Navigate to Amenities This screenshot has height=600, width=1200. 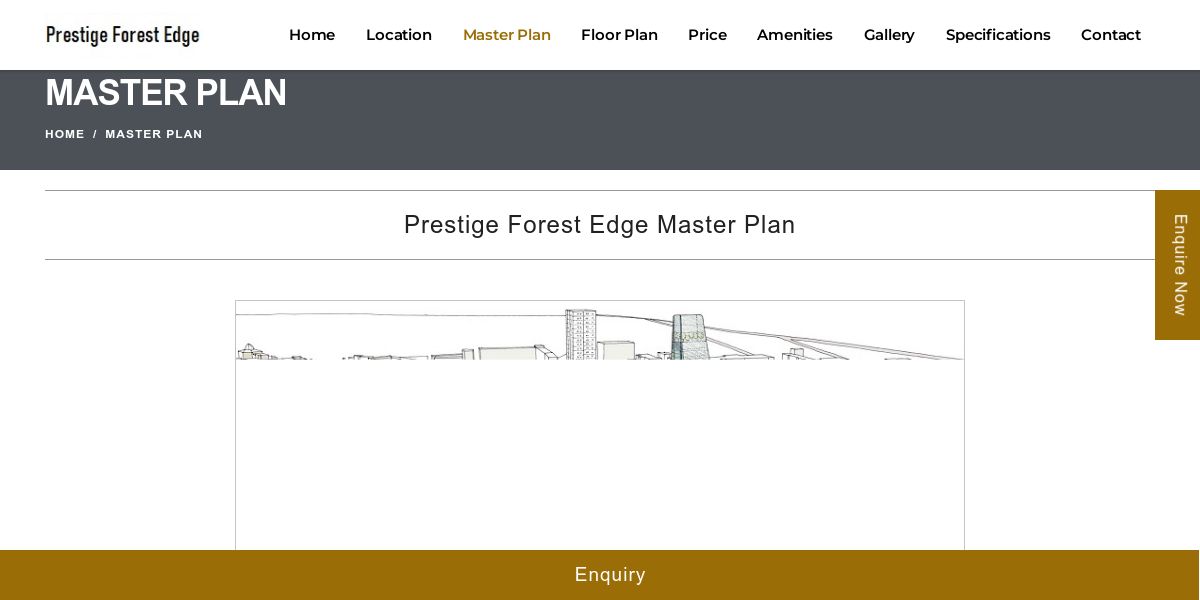(795, 35)
